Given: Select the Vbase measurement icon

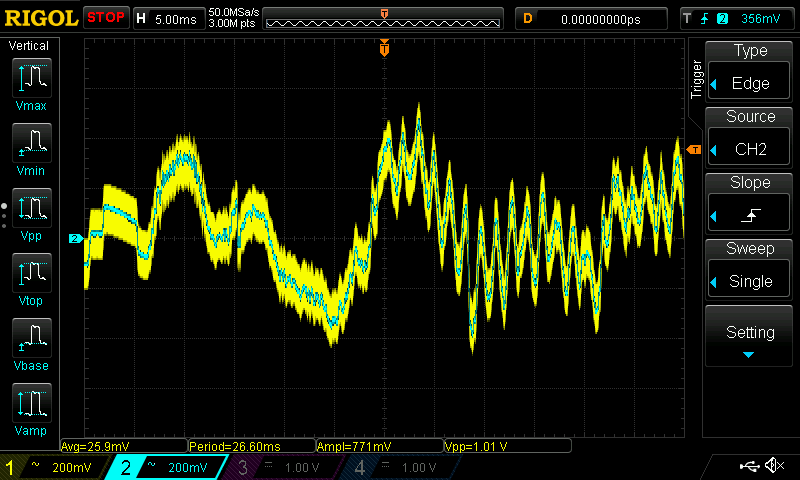Looking at the screenshot, I should point(32,338).
